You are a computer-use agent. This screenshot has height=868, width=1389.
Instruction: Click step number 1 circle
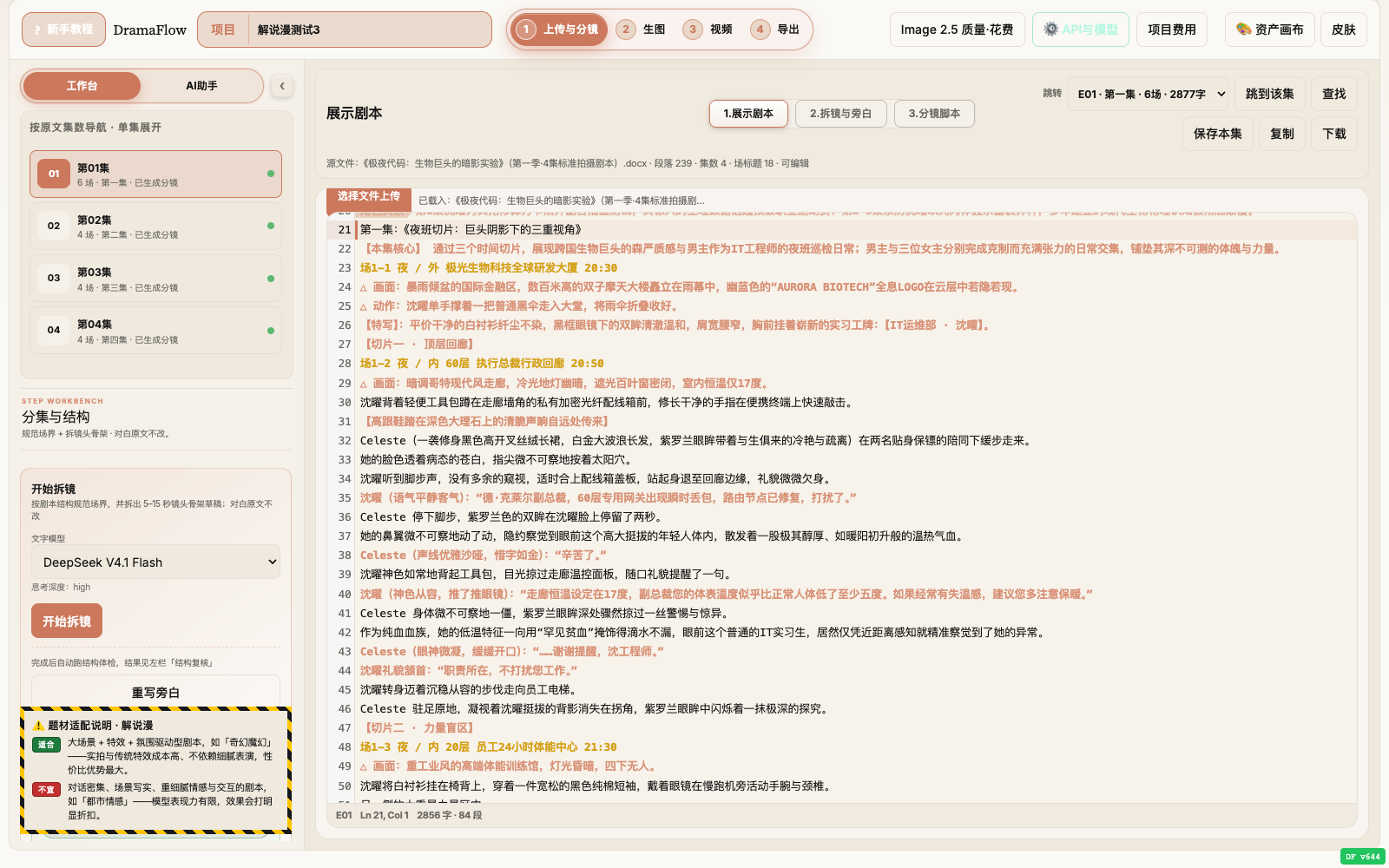525,30
